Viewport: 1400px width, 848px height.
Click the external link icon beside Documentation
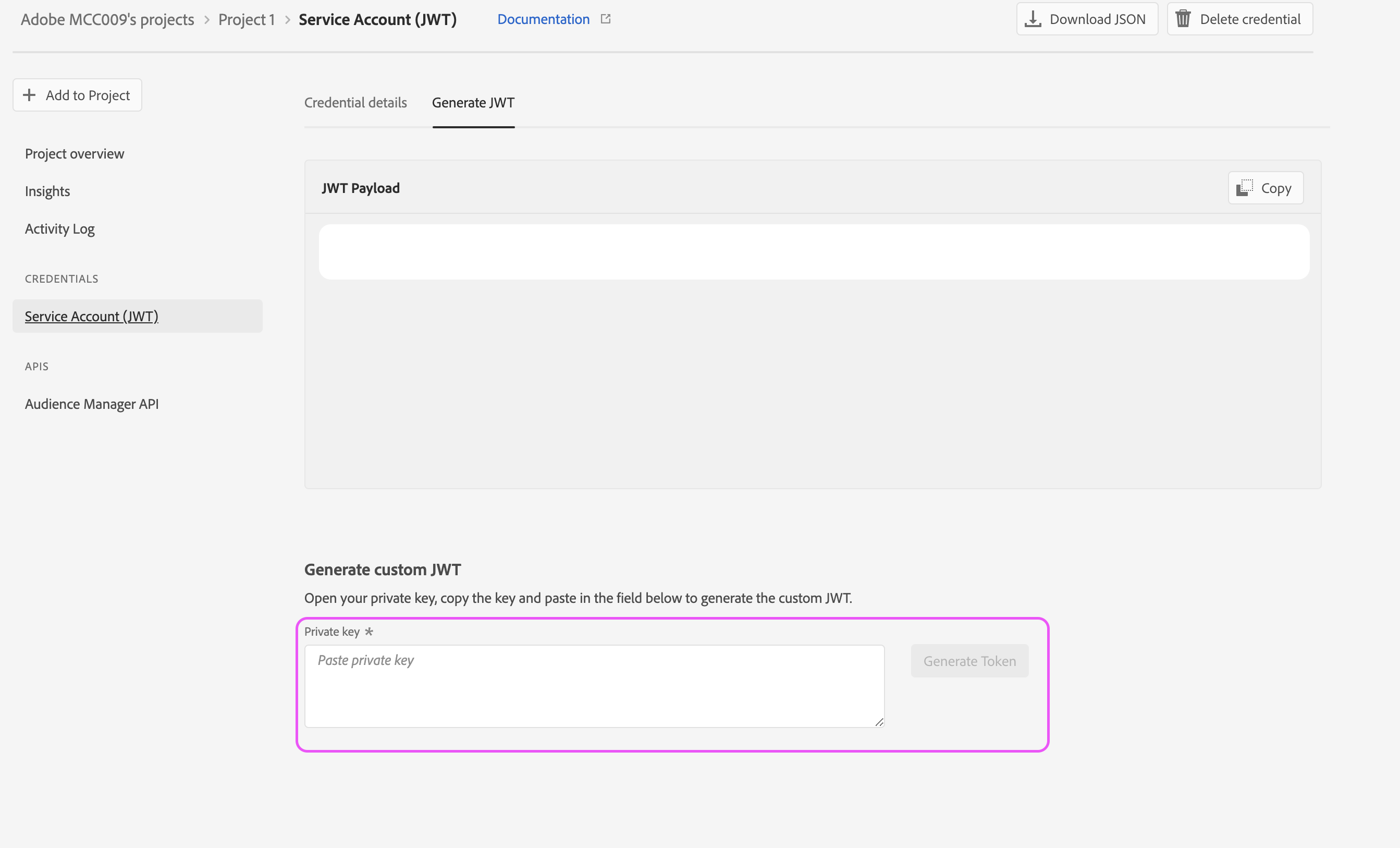coord(606,19)
